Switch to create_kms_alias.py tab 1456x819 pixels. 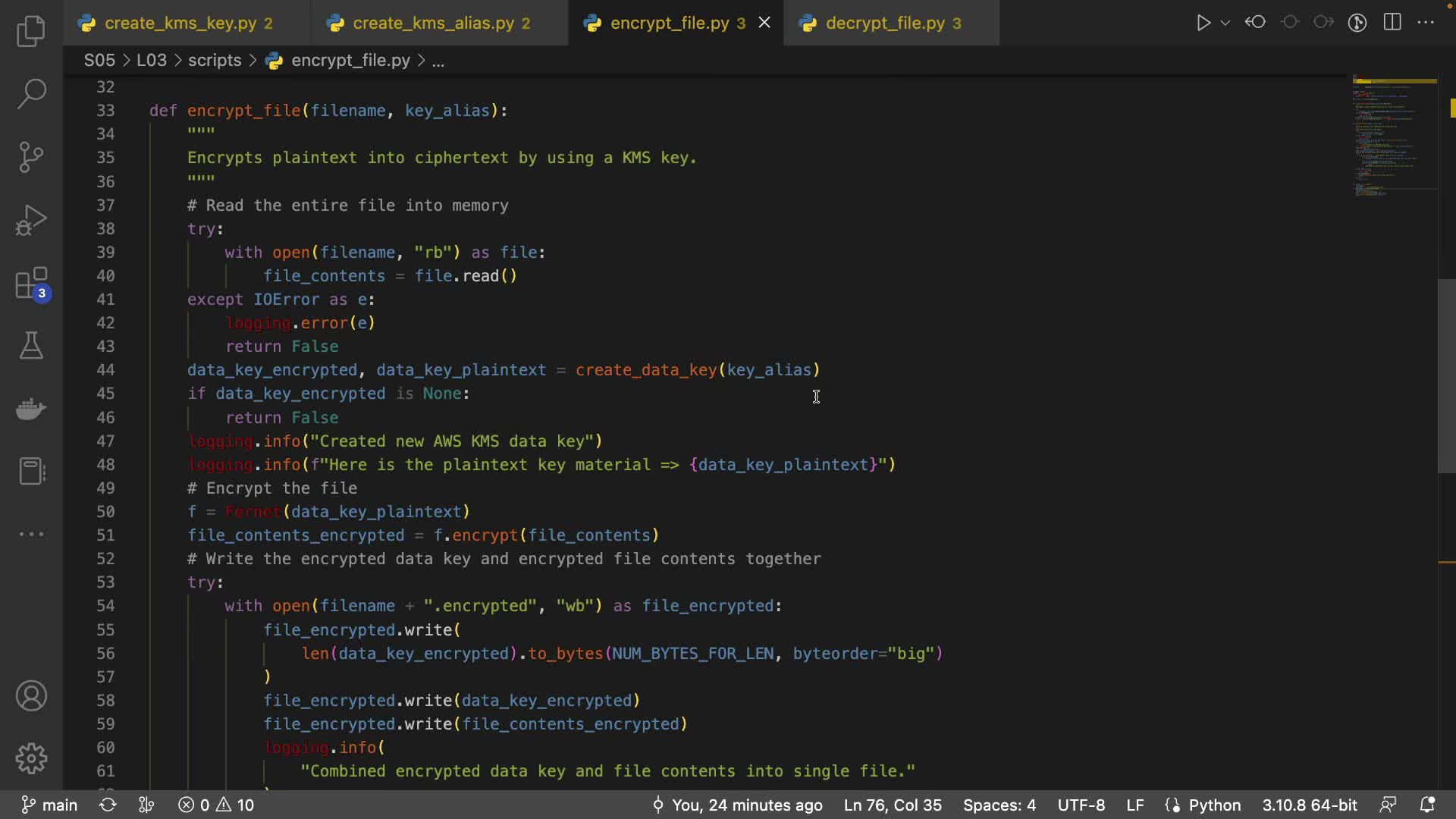click(433, 24)
